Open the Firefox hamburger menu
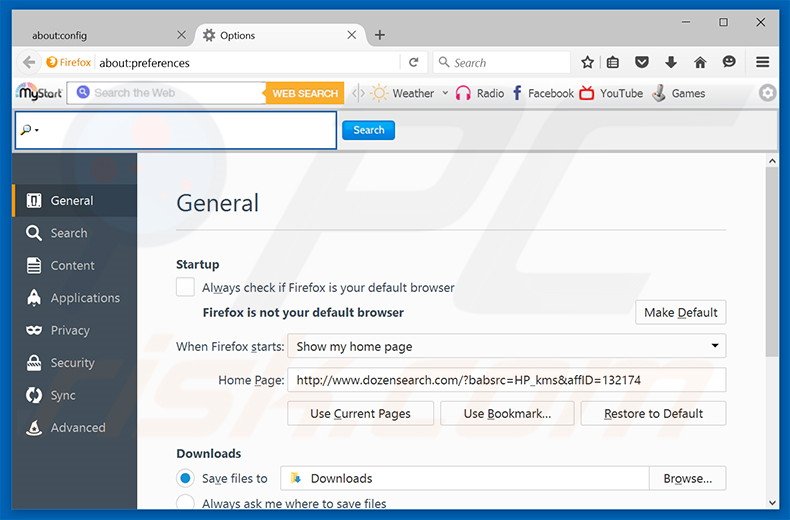The image size is (790, 520). (x=762, y=62)
